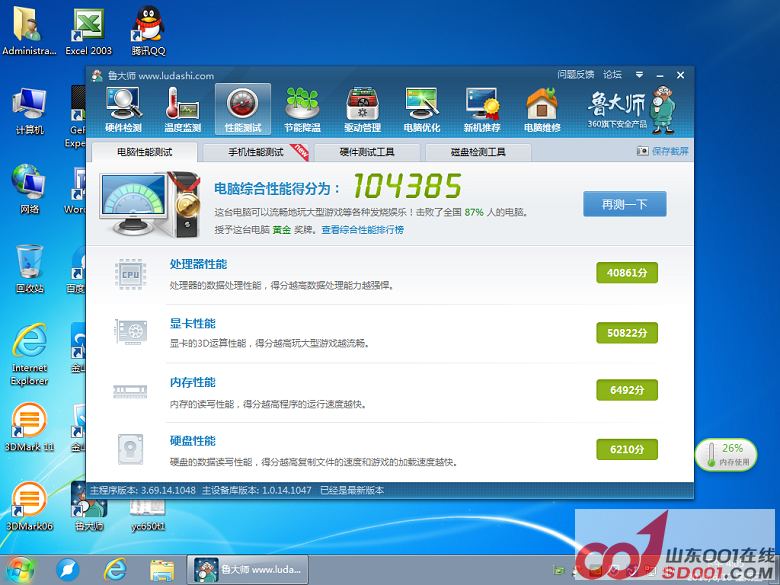The height and width of the screenshot is (585, 780).
Task: Click the 6210分 disk score
Action: 627,449
